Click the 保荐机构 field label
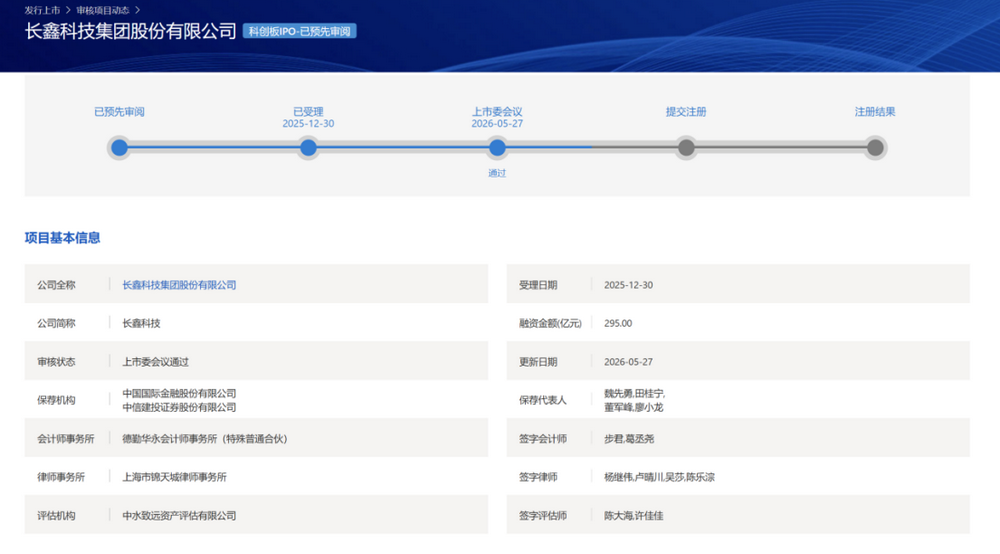The height and width of the screenshot is (554, 1000). coord(56,400)
